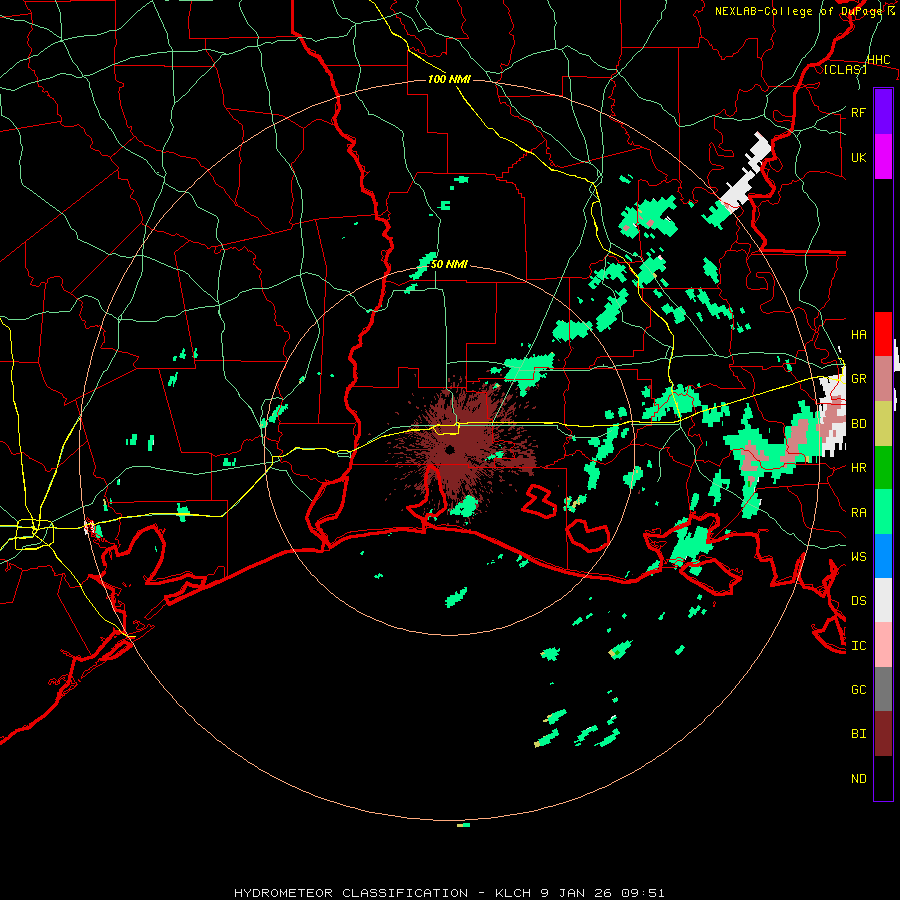Image resolution: width=900 pixels, height=900 pixels.
Task: Click the DS dry snow white swatch
Action: (x=883, y=600)
